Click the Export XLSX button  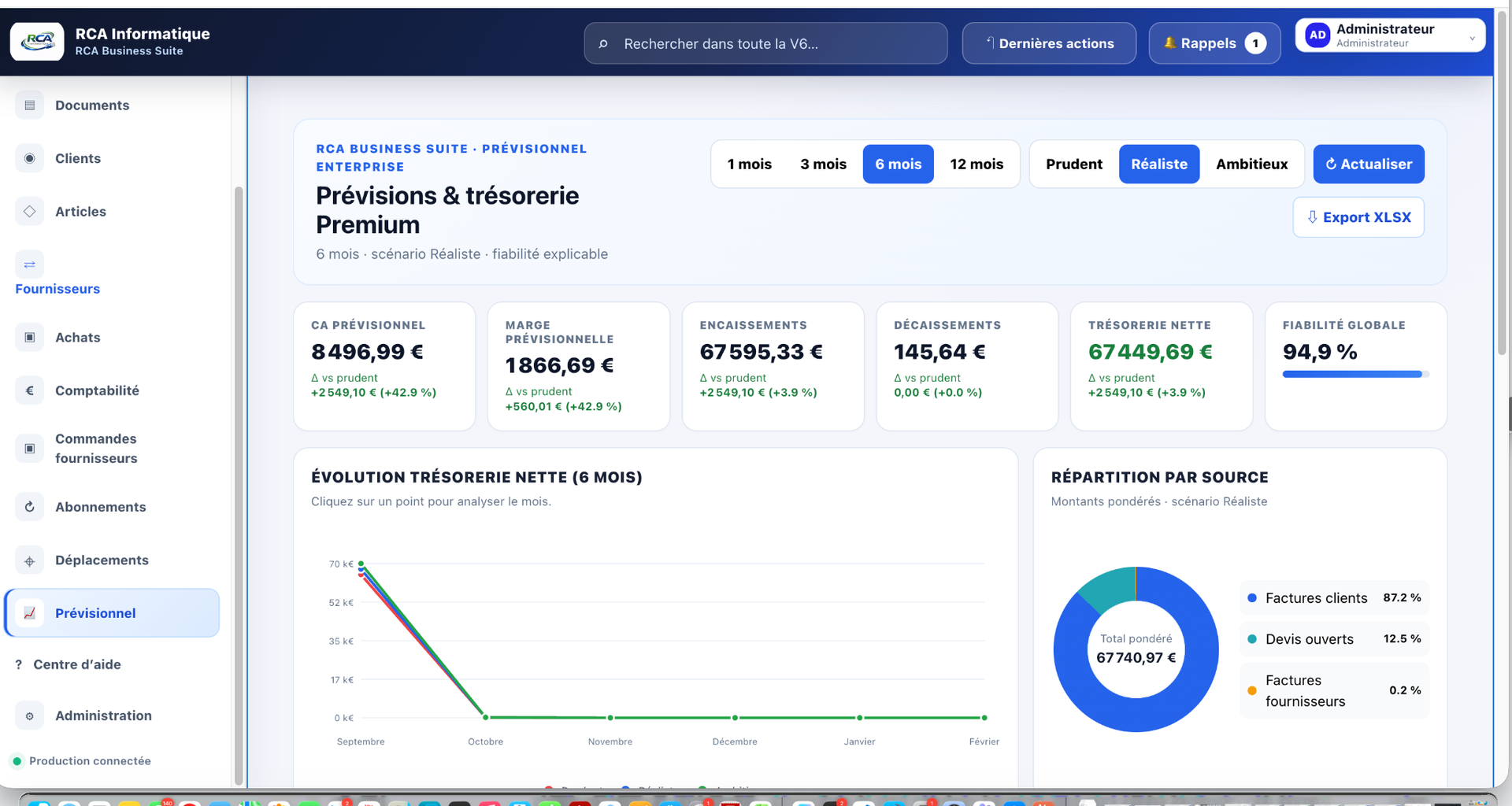pos(1358,217)
